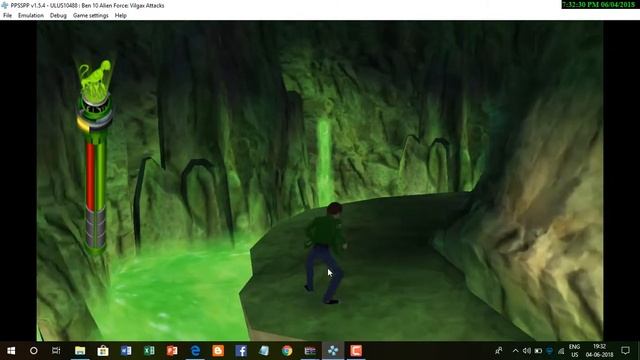Open People icon in system tray
This screenshot has height=360, width=640.
pyautogui.click(x=499, y=351)
